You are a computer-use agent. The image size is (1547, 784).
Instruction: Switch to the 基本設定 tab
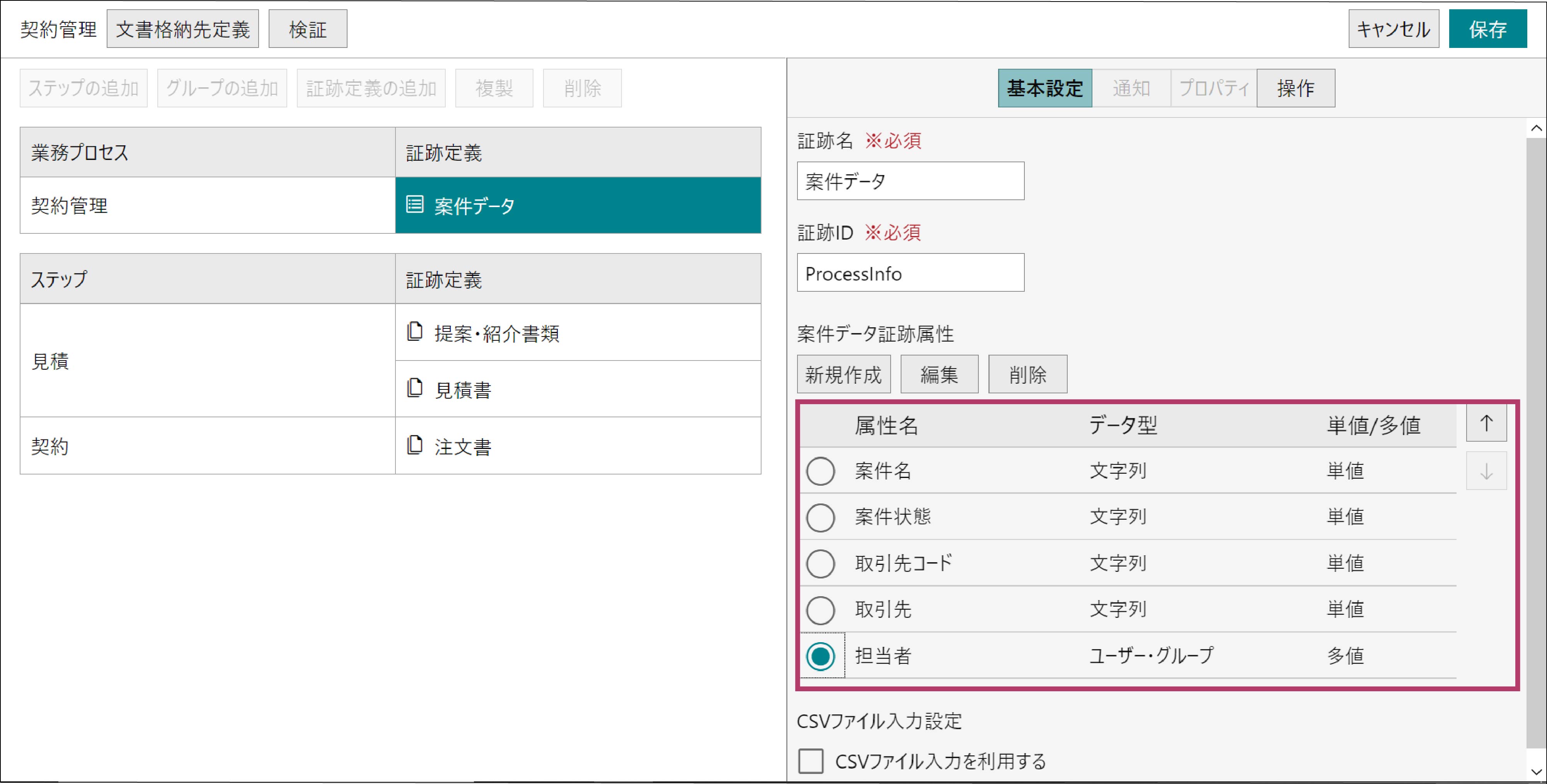point(1044,88)
